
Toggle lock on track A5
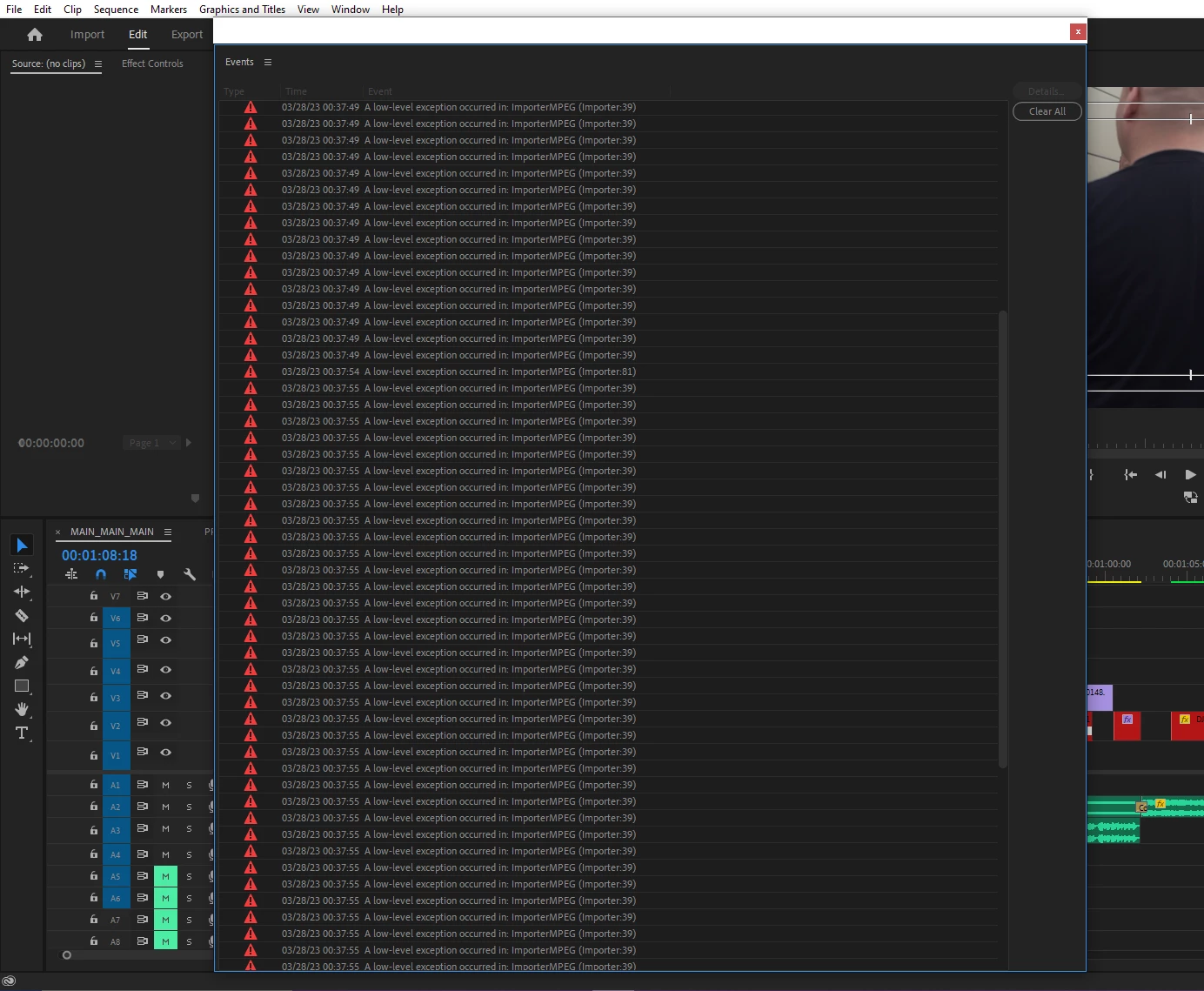pyautogui.click(x=93, y=876)
